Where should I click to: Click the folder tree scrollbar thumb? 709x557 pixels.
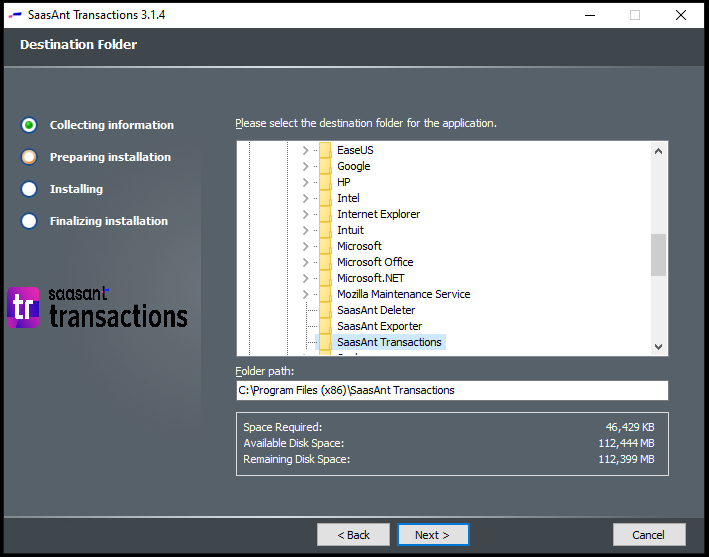coord(658,255)
